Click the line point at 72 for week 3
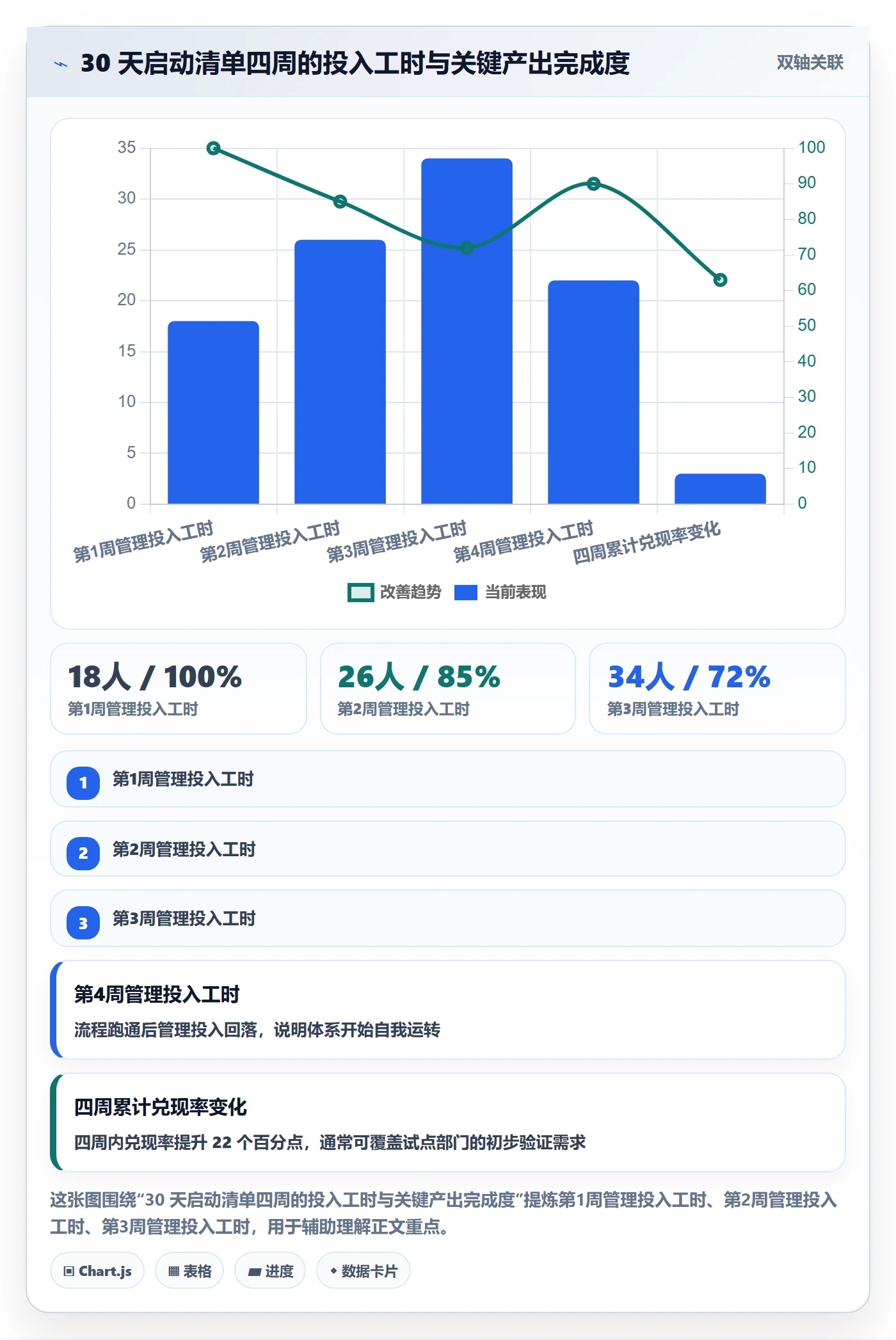 pyautogui.click(x=467, y=248)
